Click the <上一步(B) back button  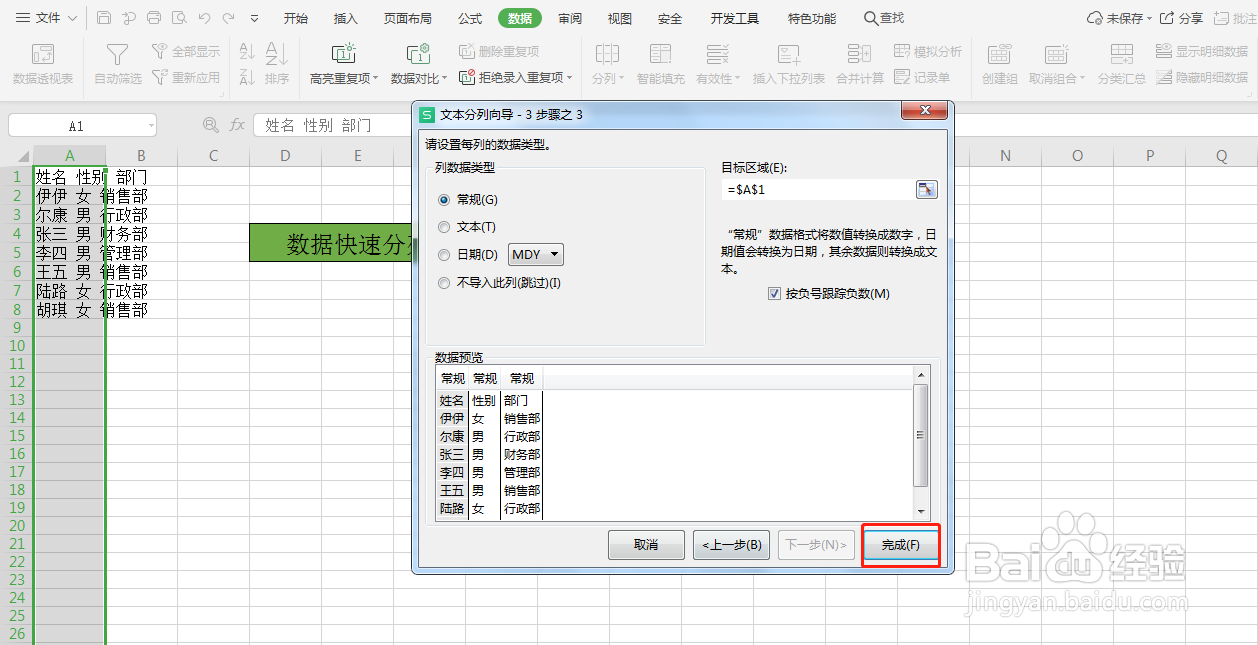pos(731,545)
